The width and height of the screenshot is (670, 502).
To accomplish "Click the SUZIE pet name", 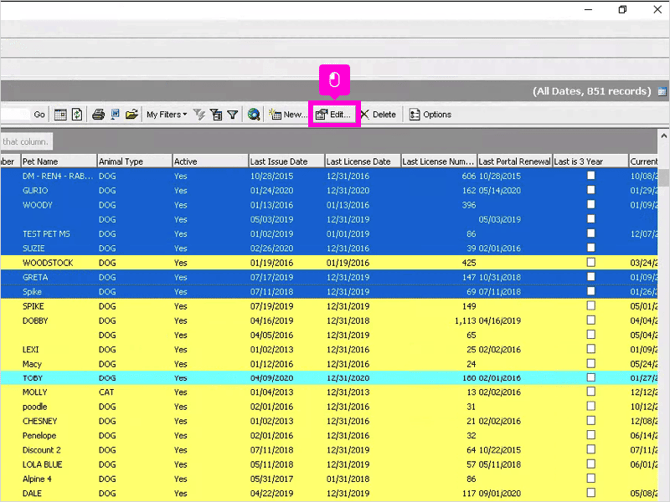I will pyautogui.click(x=33, y=248).
